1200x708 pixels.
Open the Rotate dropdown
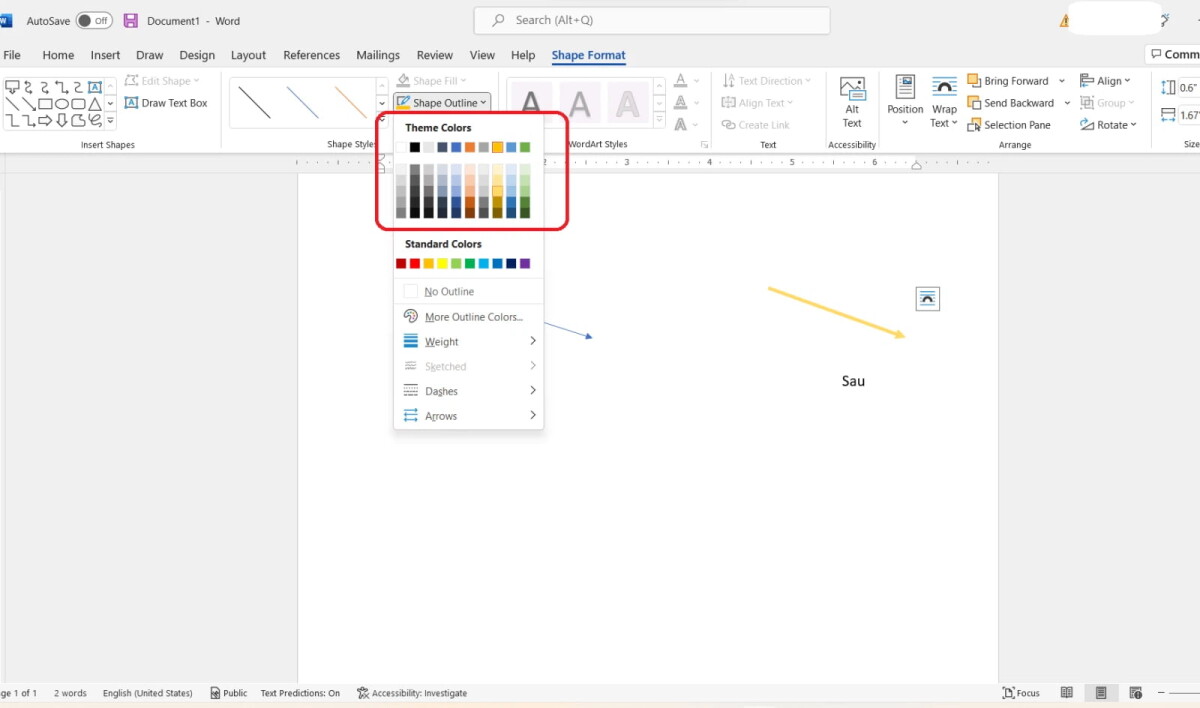click(x=1109, y=125)
